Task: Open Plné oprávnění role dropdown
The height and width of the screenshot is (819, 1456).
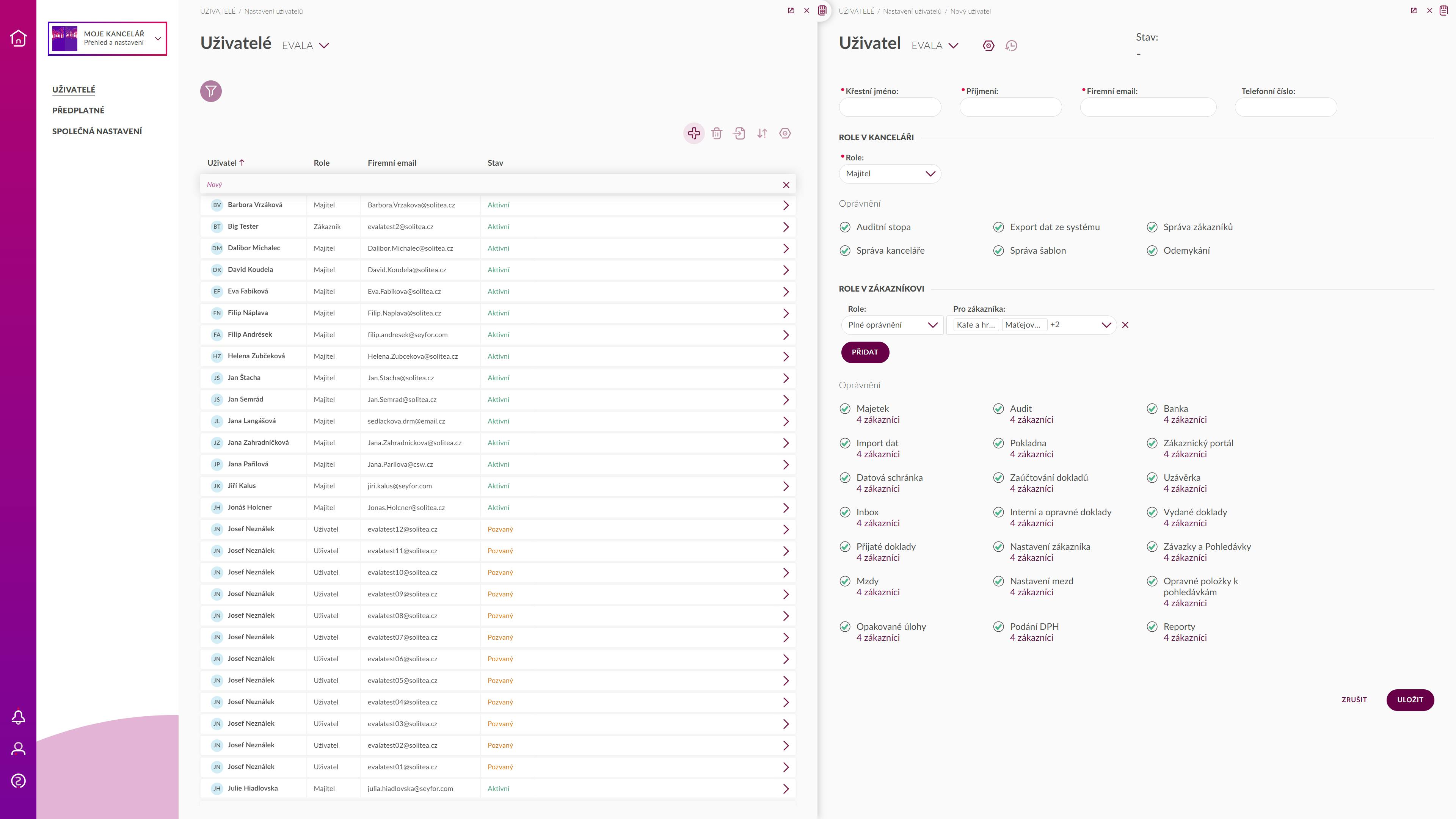Action: click(892, 325)
